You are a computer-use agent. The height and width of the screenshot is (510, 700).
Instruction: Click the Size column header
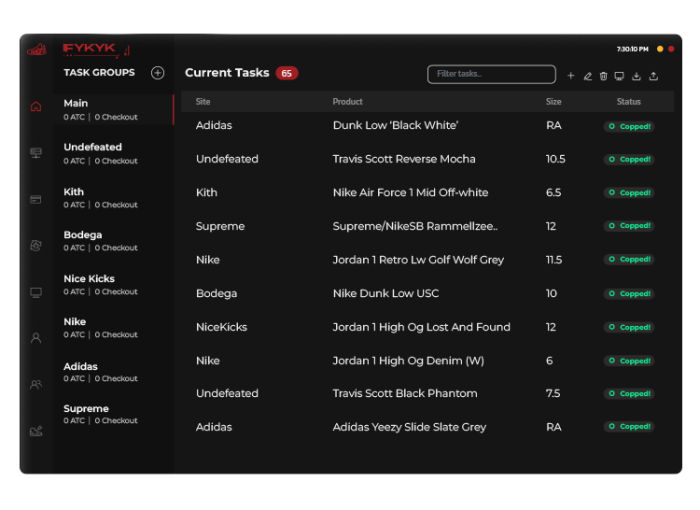coord(553,102)
